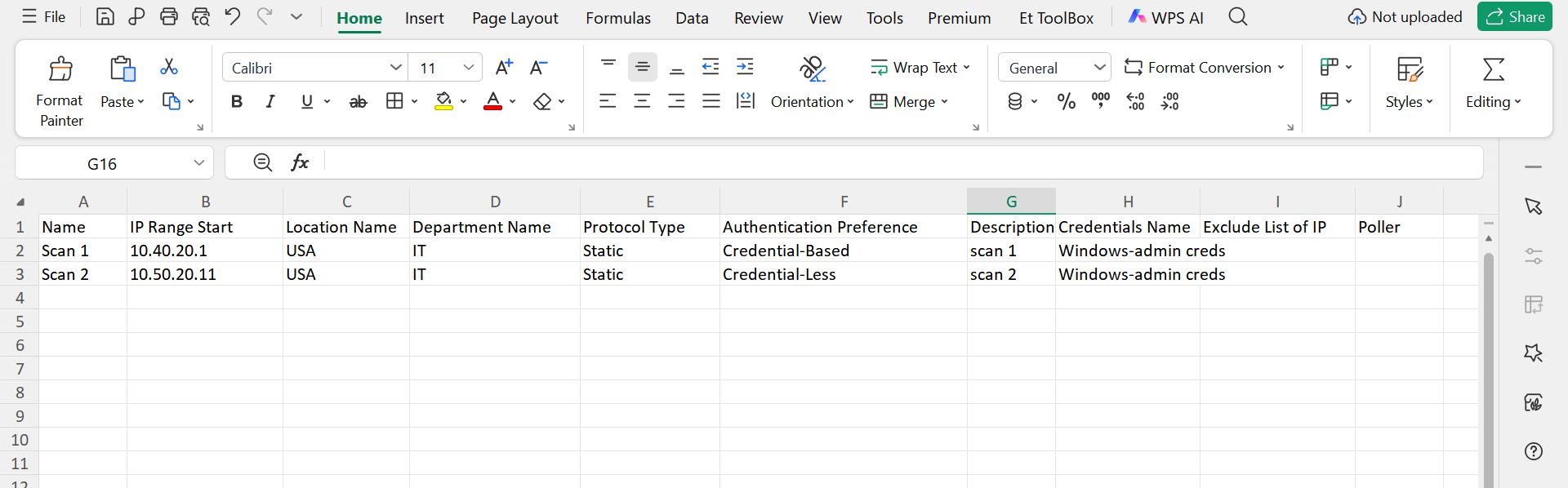
Task: Toggle align text left
Action: [x=608, y=101]
